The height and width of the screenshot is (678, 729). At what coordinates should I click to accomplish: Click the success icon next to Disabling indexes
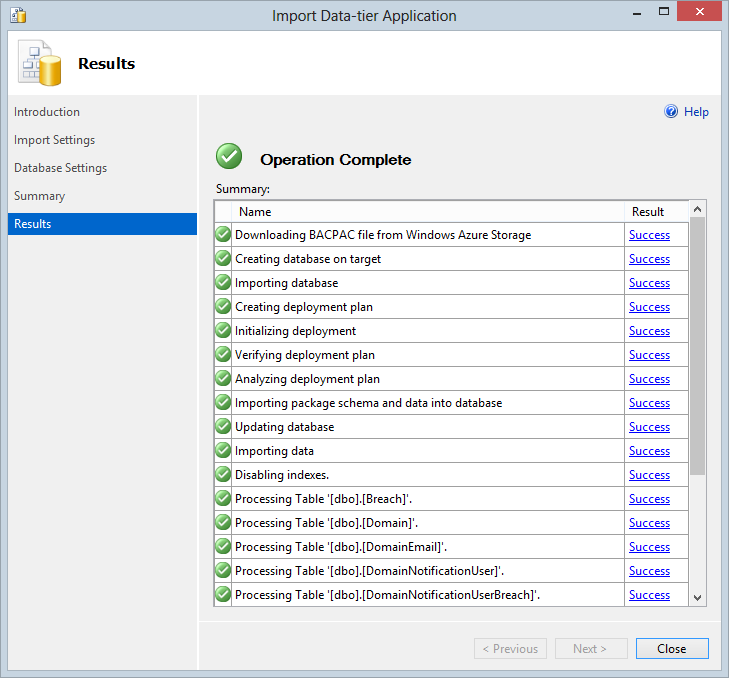(x=223, y=475)
